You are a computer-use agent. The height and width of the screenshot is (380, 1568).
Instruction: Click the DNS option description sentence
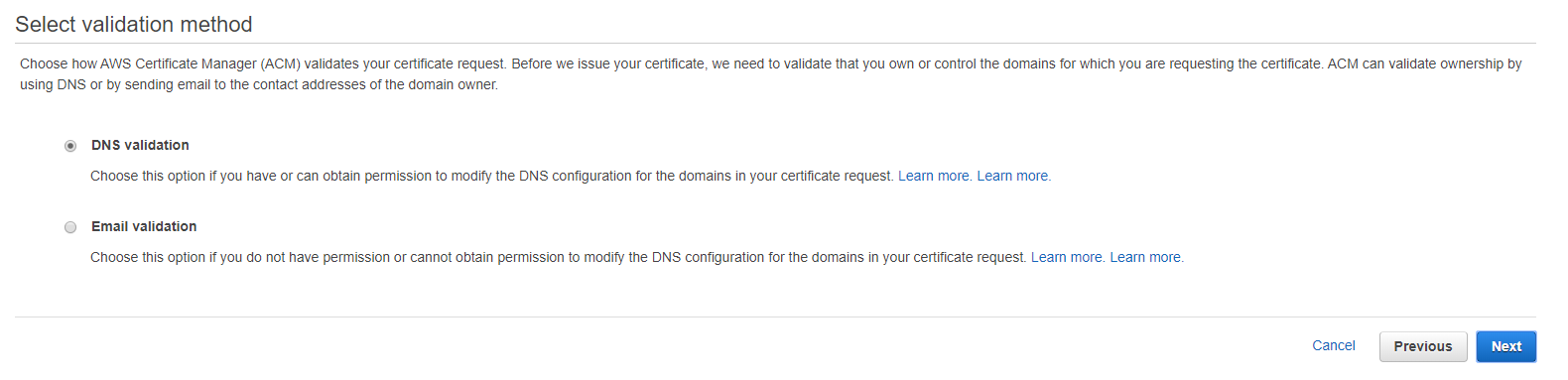click(492, 176)
